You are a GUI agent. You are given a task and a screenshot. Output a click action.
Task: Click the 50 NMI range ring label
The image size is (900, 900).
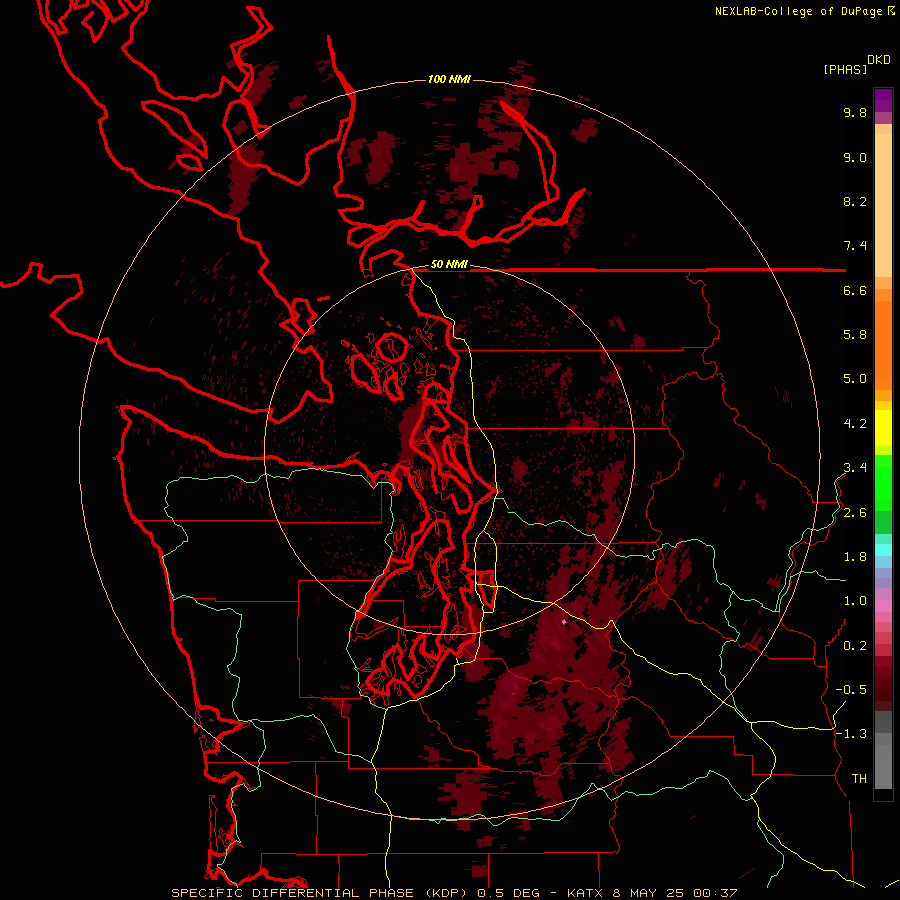pos(449,265)
